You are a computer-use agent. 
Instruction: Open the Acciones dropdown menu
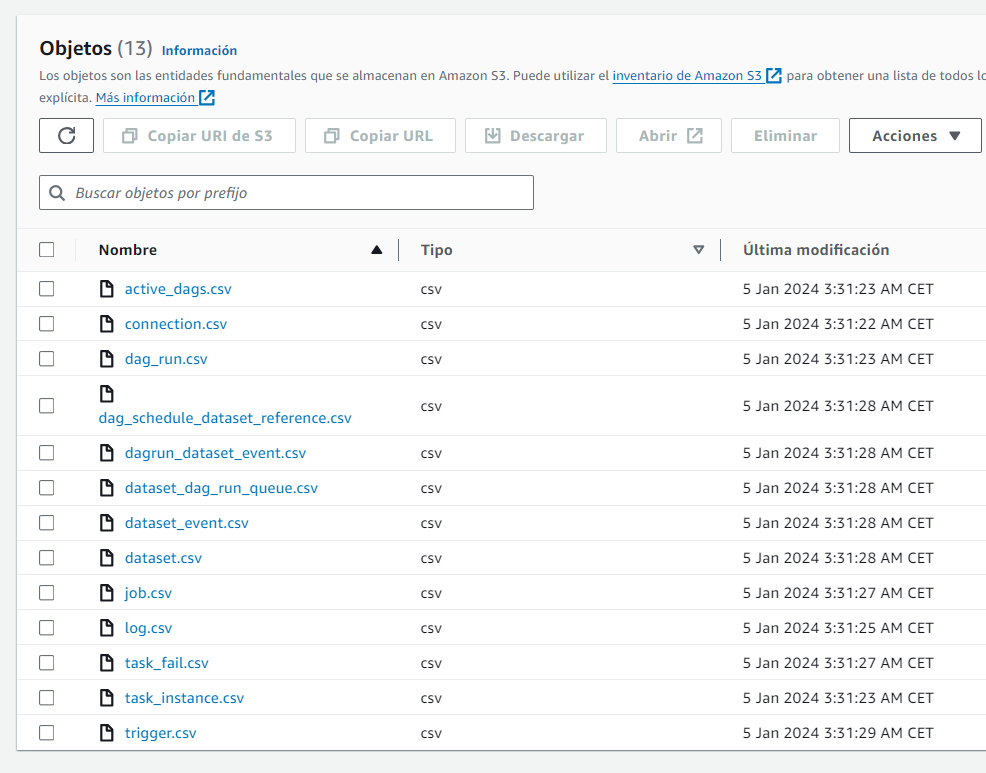[915, 136]
